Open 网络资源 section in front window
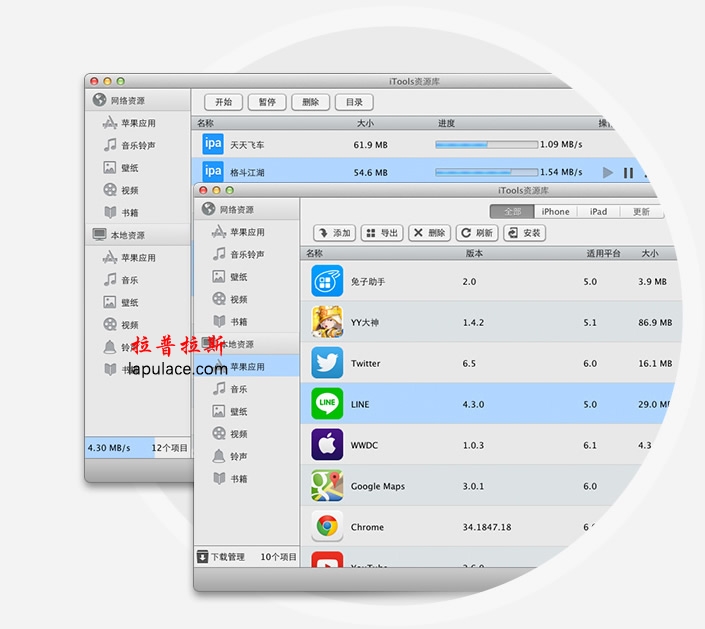This screenshot has width=705, height=629. pos(247,209)
